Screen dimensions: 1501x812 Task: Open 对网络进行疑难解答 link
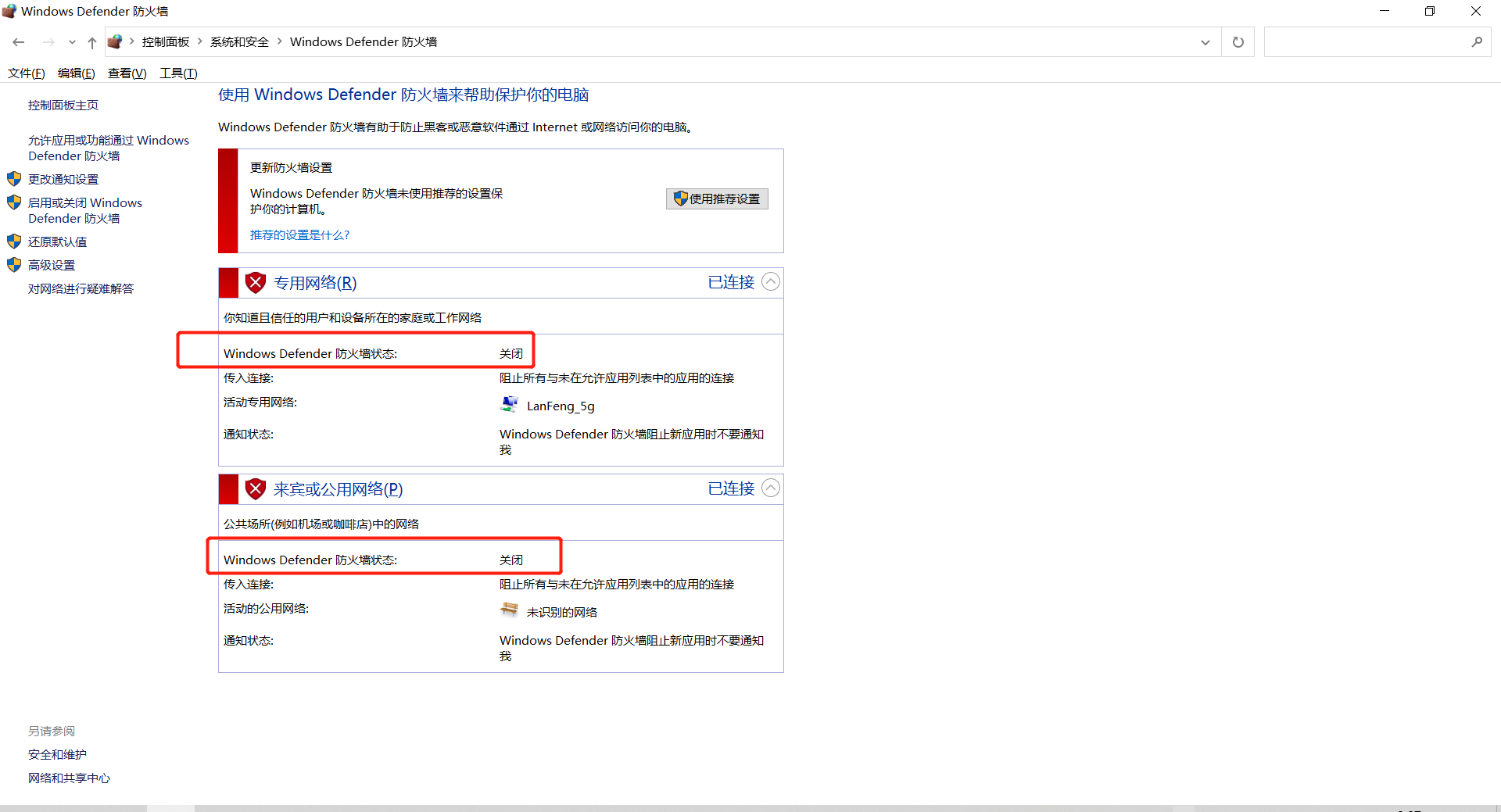81,289
